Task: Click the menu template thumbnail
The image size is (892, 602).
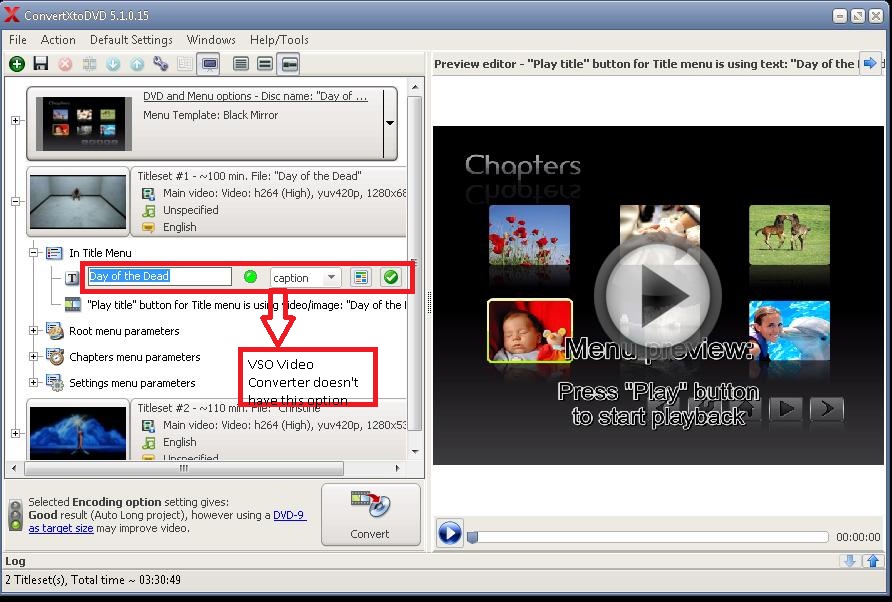Action: (84, 123)
